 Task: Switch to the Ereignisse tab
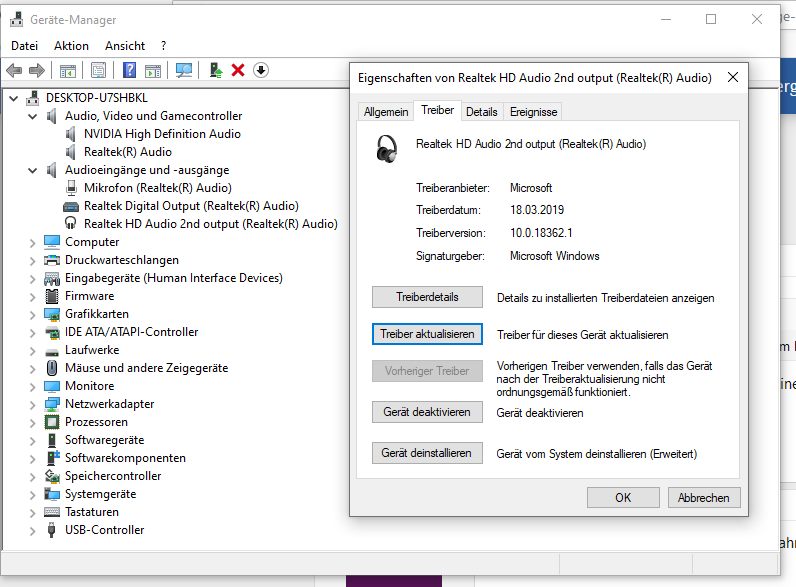tap(534, 112)
